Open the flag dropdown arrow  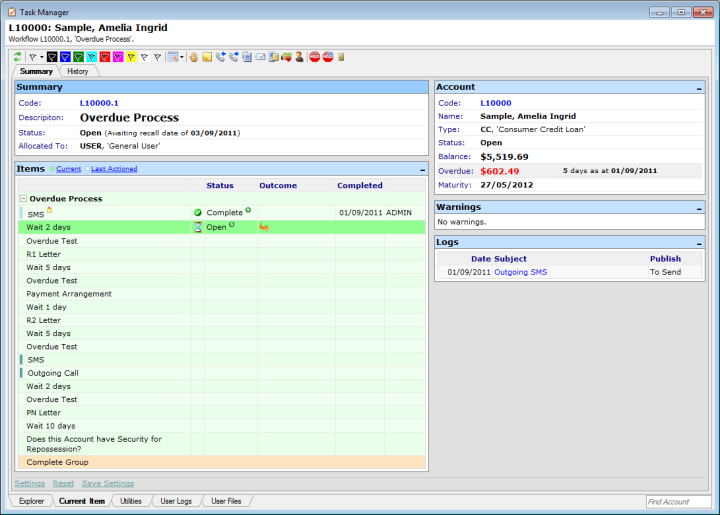(x=41, y=57)
